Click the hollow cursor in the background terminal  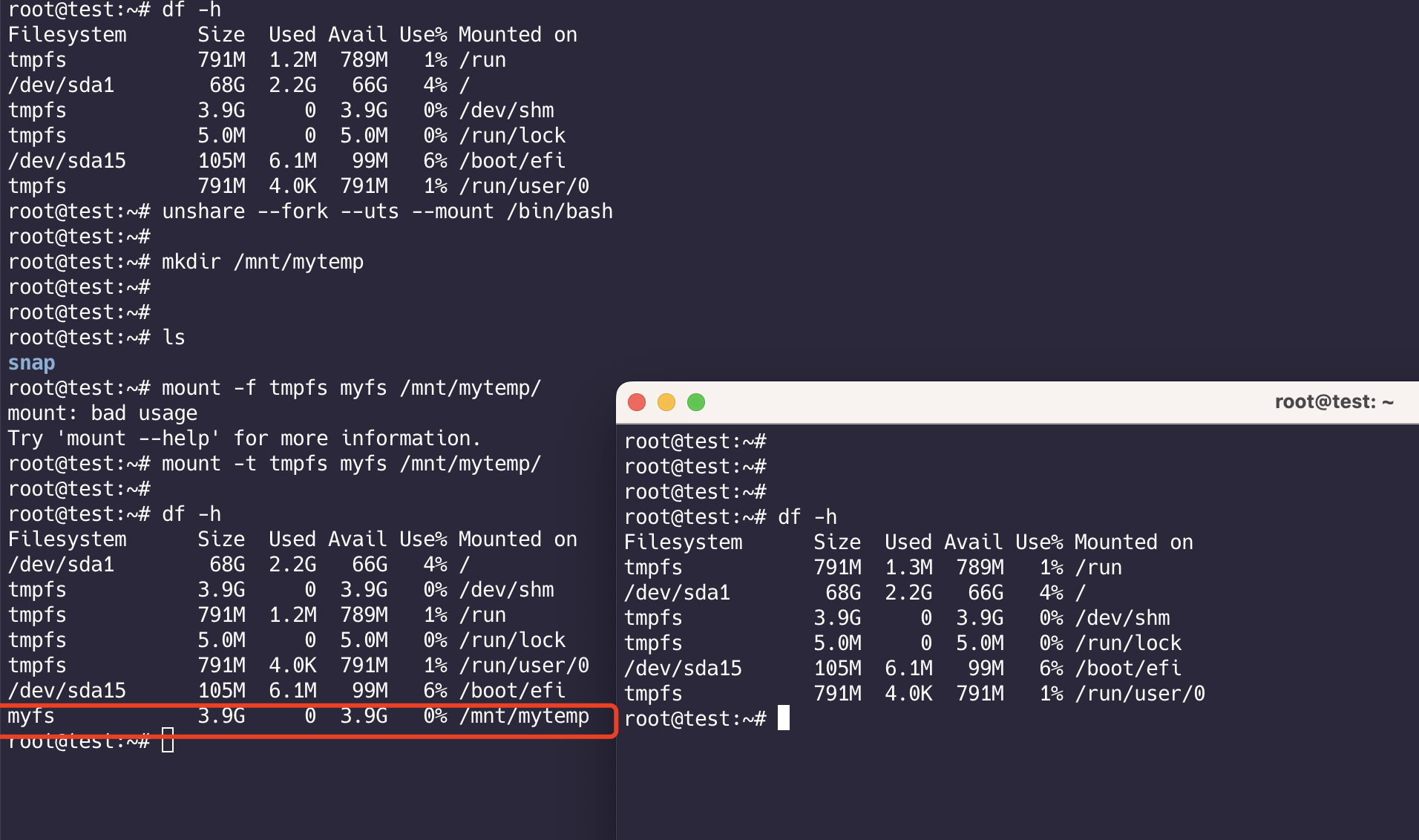tap(168, 740)
